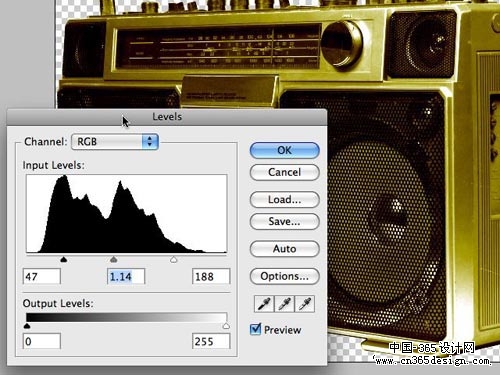Confirm the Levels adjustment with OK
This screenshot has width=500, height=375.
[284, 150]
